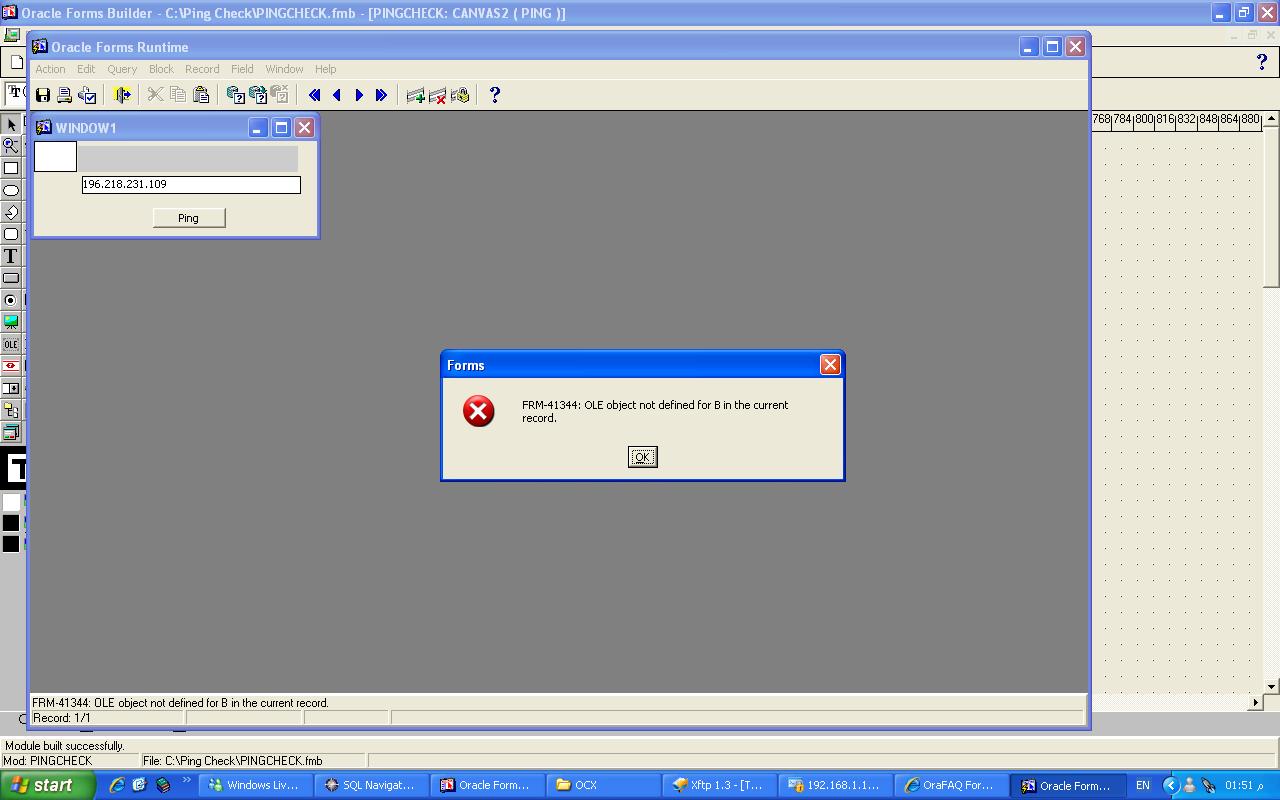Open the Query menu
Image resolution: width=1280 pixels, height=800 pixels.
(122, 69)
